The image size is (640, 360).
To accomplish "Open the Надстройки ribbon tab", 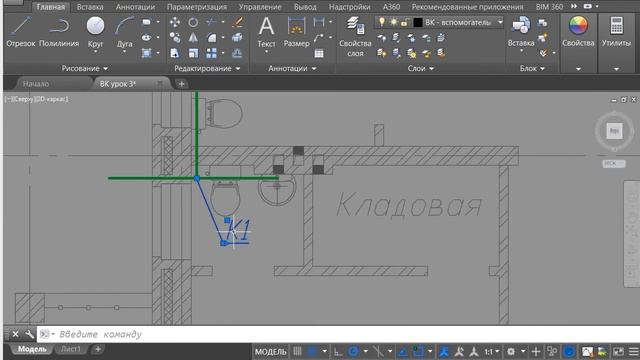I will point(349,7).
